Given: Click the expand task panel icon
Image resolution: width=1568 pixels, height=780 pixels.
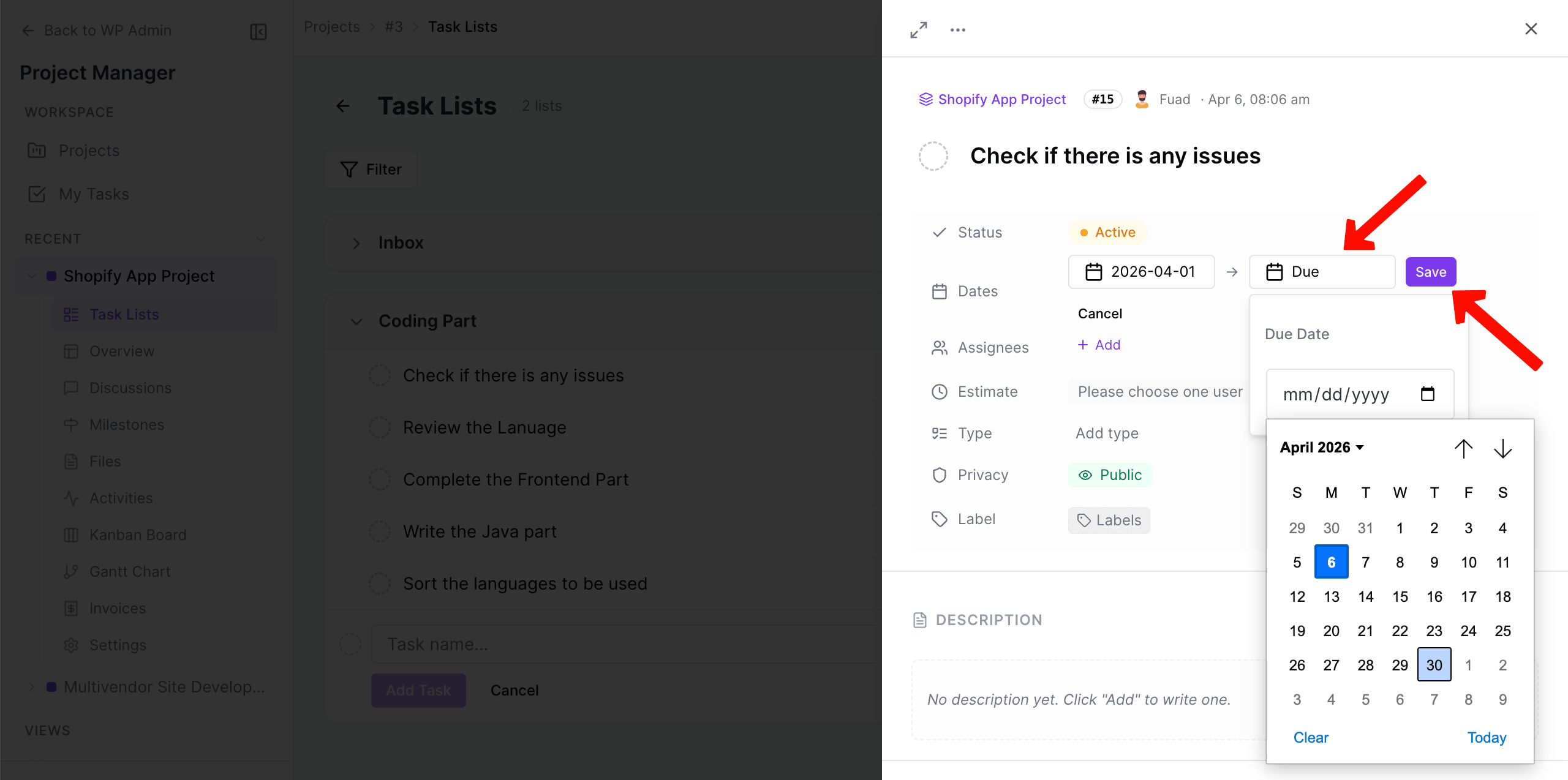Looking at the screenshot, I should click(918, 29).
